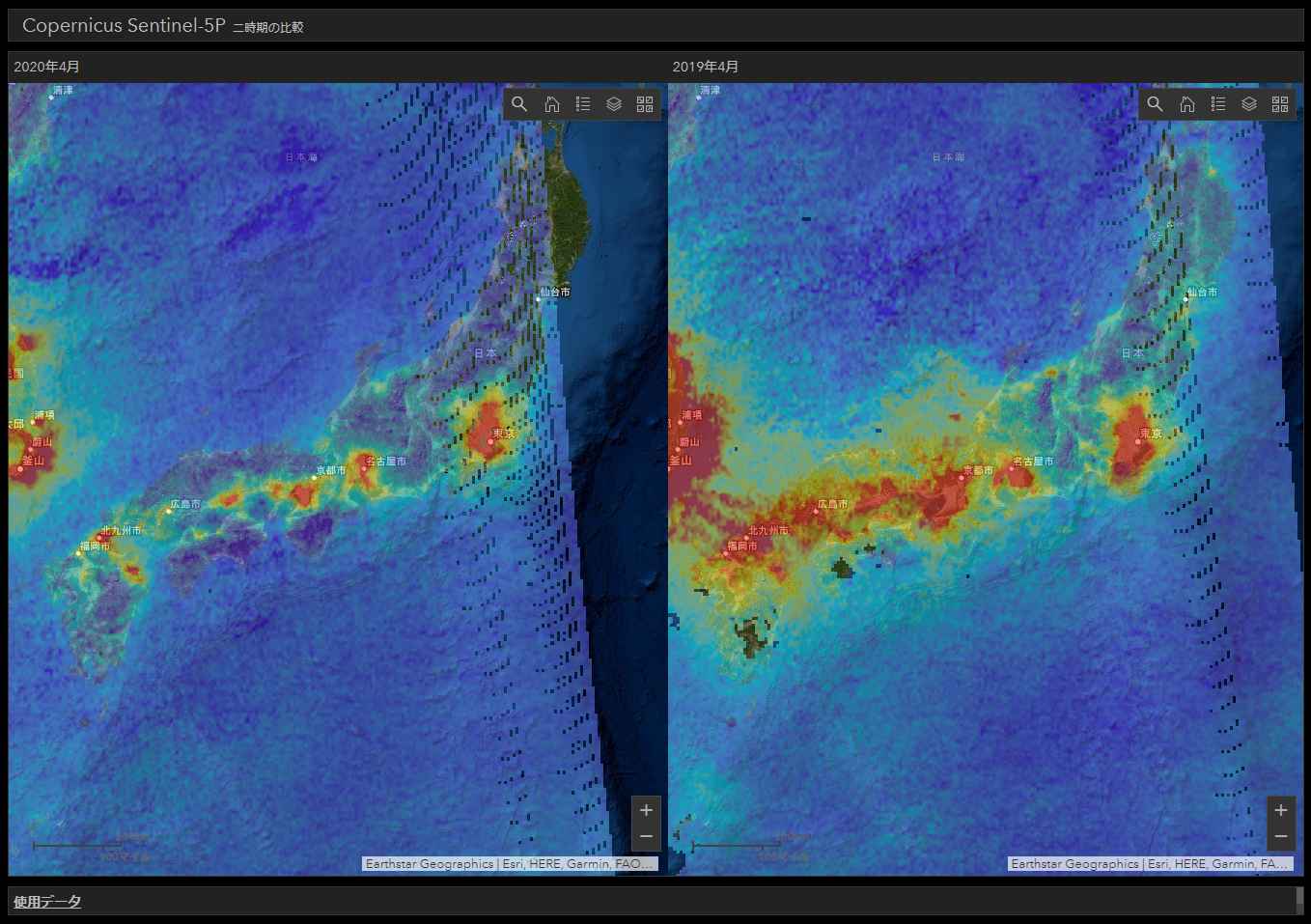
Task: Show the layers panel on the 2019年4月 map
Action: [x=1249, y=103]
